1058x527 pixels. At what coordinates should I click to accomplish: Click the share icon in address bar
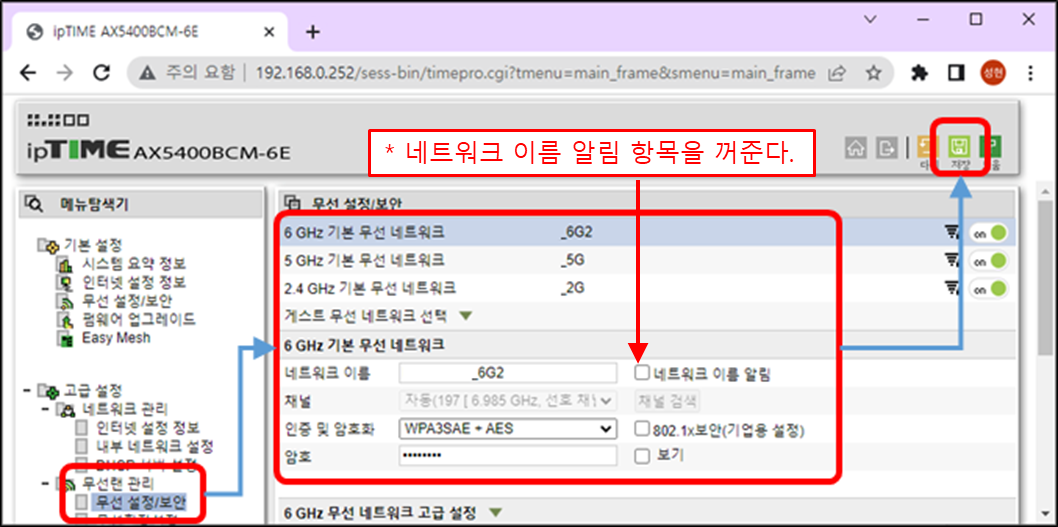[x=839, y=73]
